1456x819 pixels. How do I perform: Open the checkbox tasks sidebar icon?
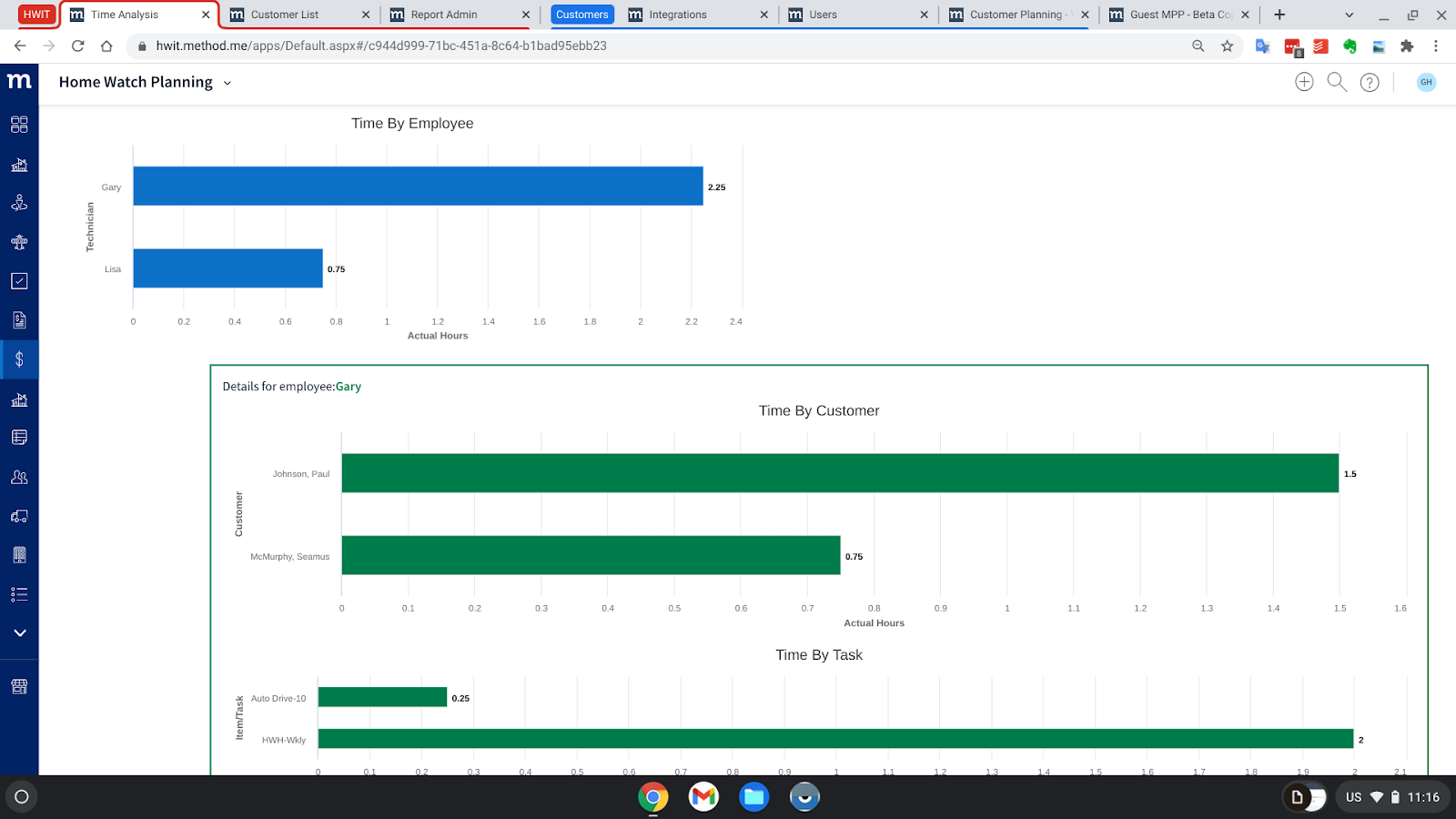[x=19, y=281]
